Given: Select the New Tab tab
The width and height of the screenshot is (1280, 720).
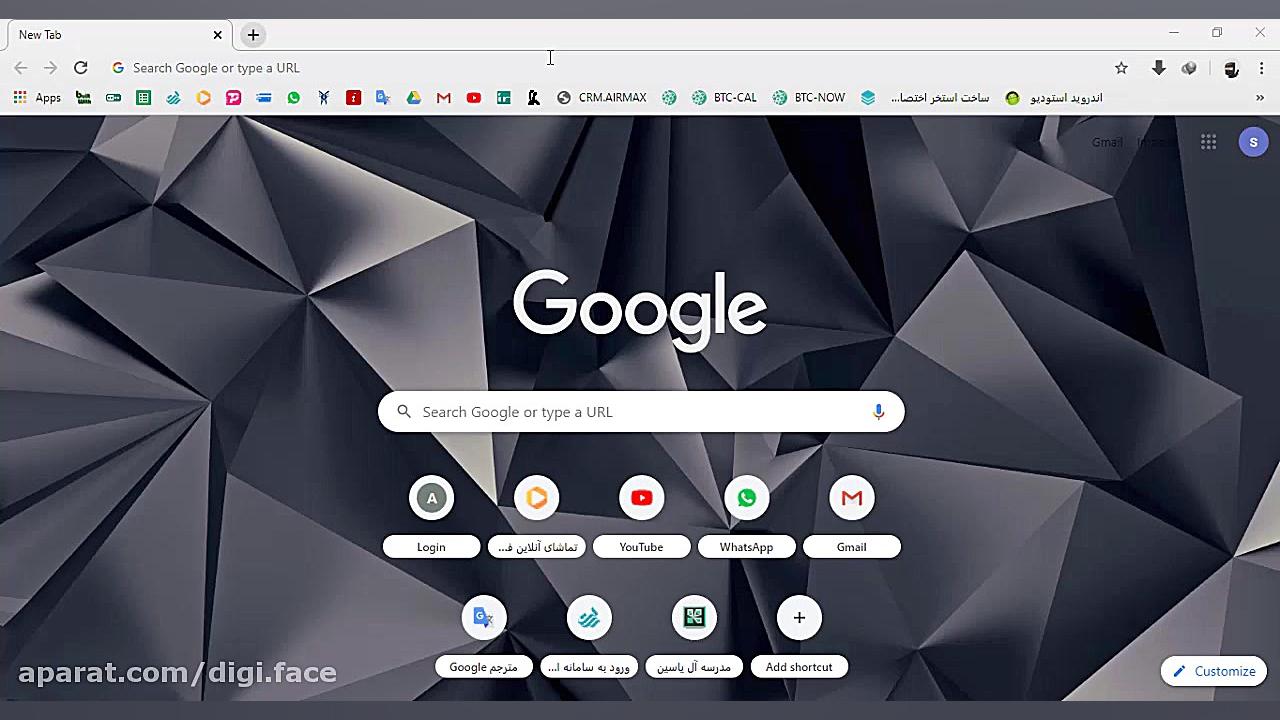Looking at the screenshot, I should [120, 35].
